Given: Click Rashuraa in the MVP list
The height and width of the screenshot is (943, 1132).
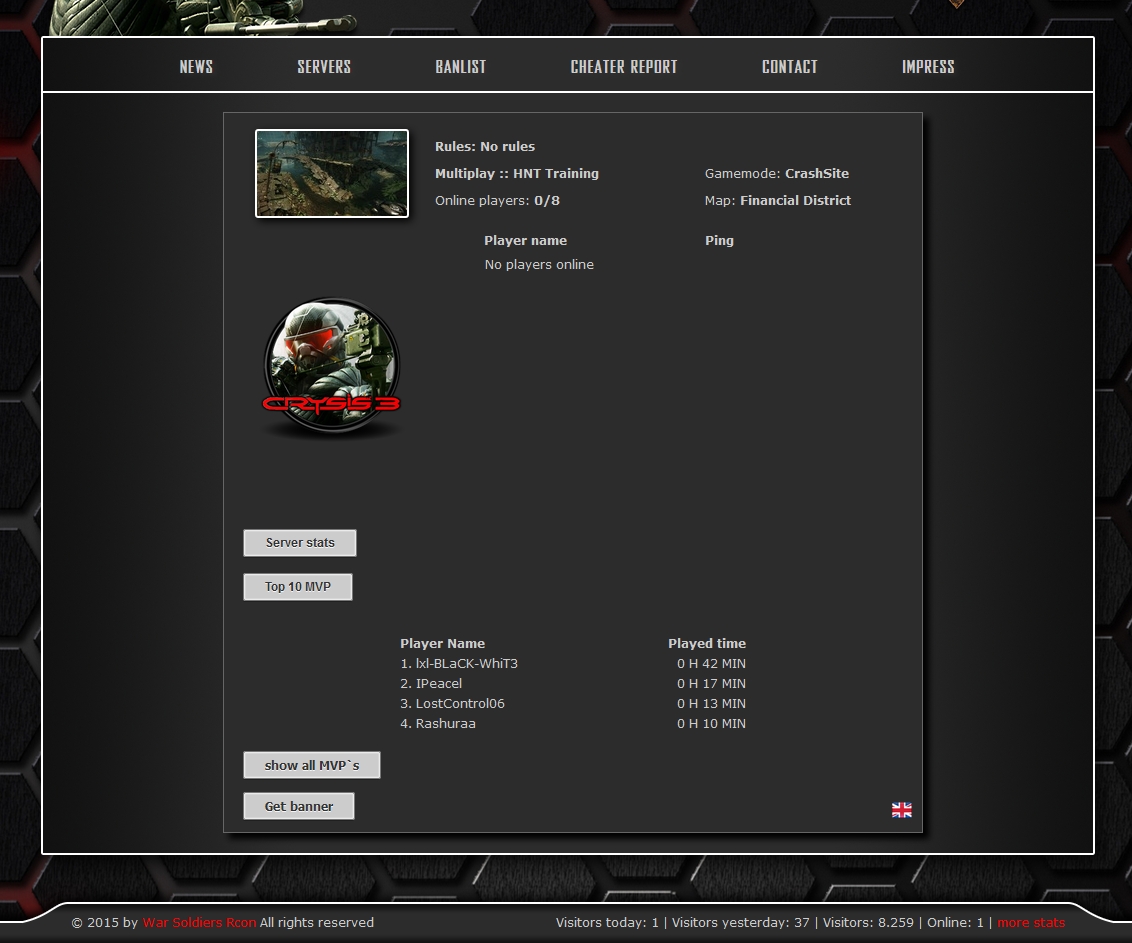Looking at the screenshot, I should [445, 724].
